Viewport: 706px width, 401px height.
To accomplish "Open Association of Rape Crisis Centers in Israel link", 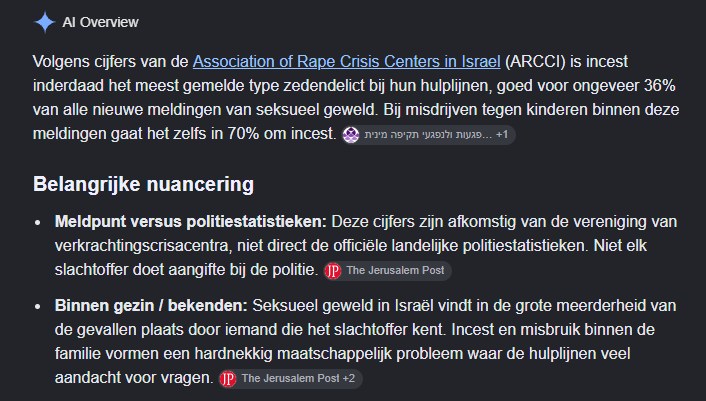I will tap(346, 62).
